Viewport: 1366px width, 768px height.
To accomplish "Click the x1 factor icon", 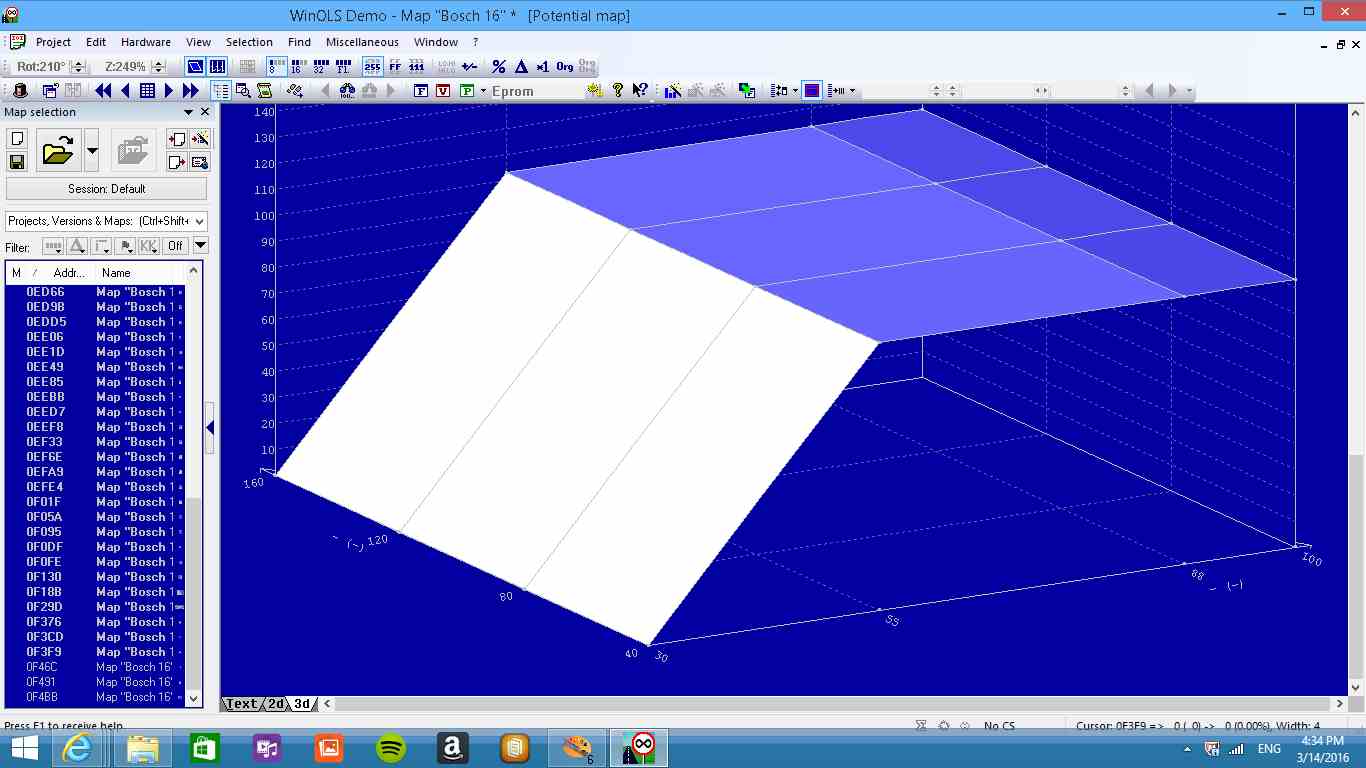I will point(543,67).
